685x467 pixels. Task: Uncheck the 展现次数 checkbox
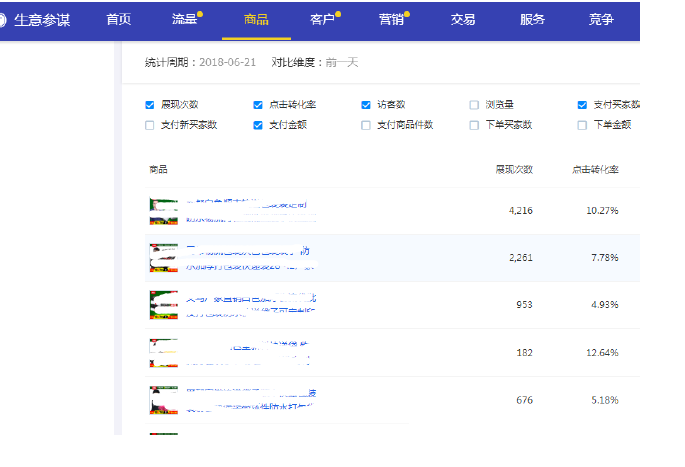(150, 105)
